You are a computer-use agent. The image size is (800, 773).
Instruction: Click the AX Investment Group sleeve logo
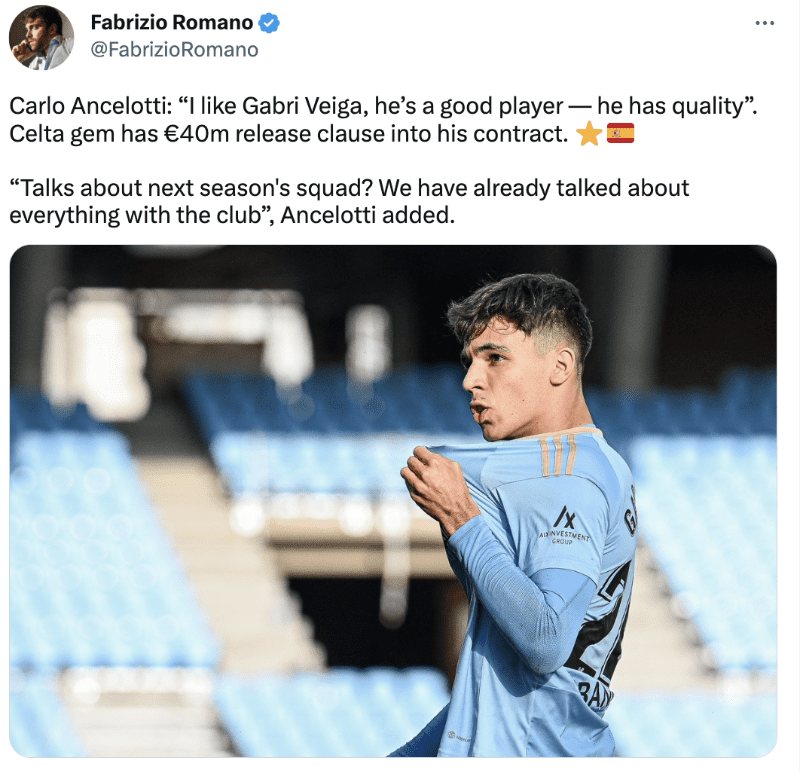564,526
